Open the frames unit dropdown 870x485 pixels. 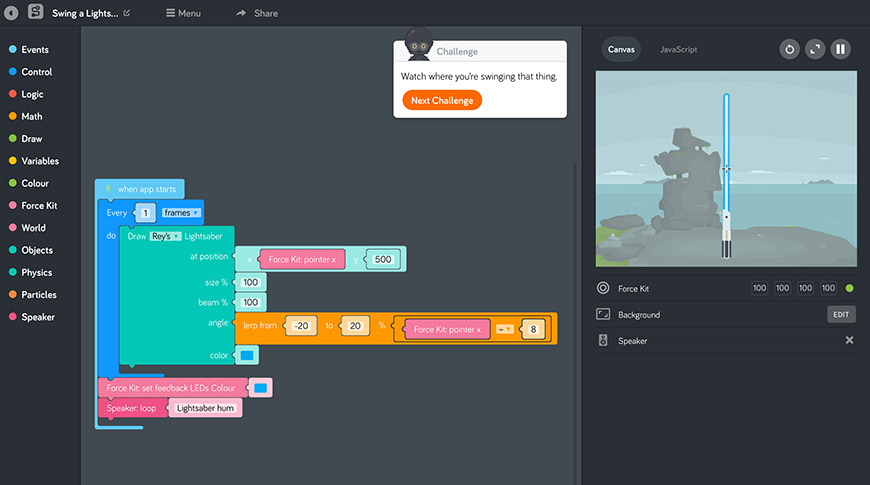(x=181, y=213)
